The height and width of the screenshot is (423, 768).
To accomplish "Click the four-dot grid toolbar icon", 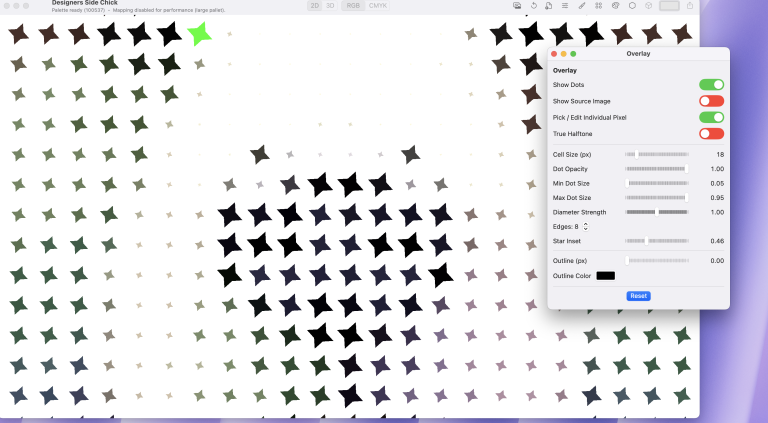I will coord(599,6).
